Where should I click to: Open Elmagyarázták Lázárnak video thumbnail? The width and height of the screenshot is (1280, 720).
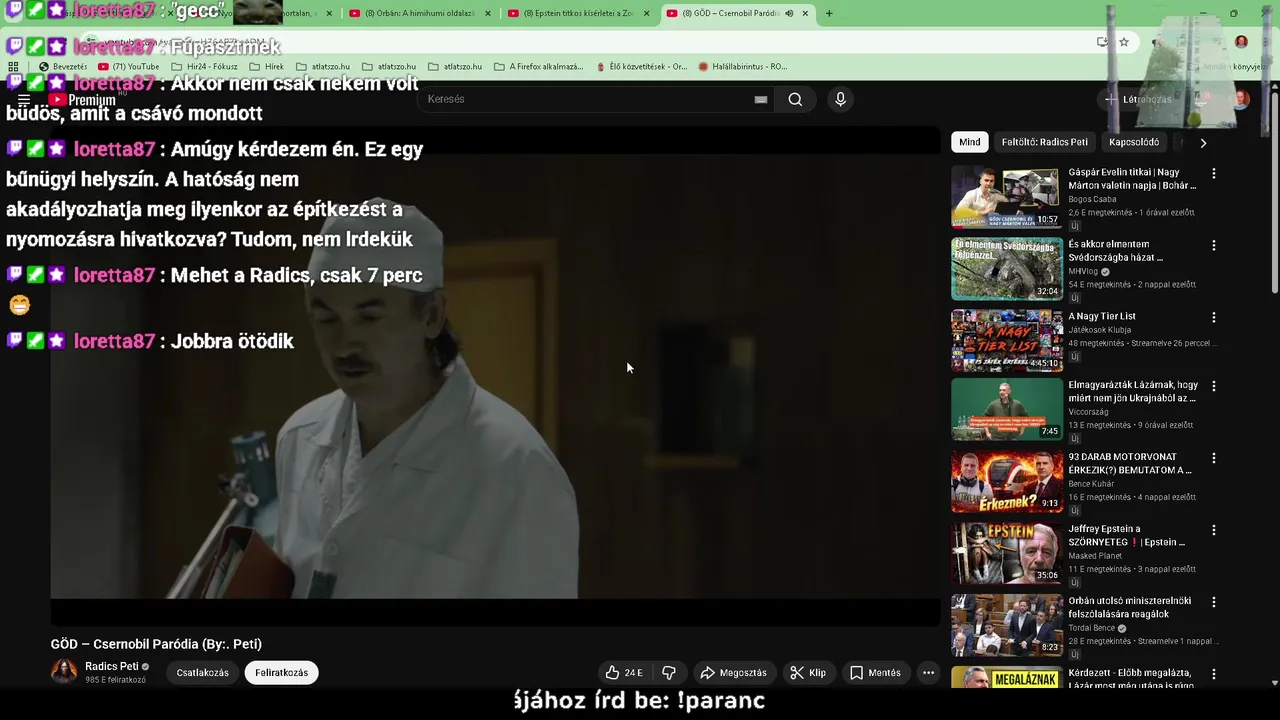point(1007,410)
